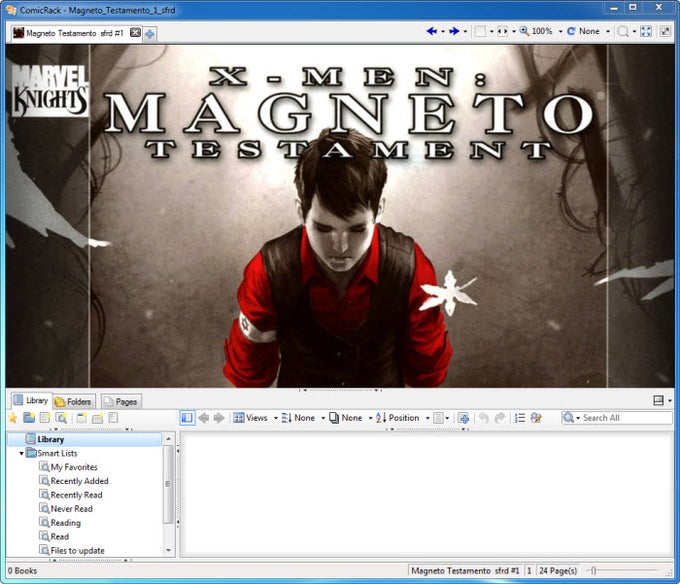Open the next page arrow dropdown
The height and width of the screenshot is (584, 680).
pos(465,32)
